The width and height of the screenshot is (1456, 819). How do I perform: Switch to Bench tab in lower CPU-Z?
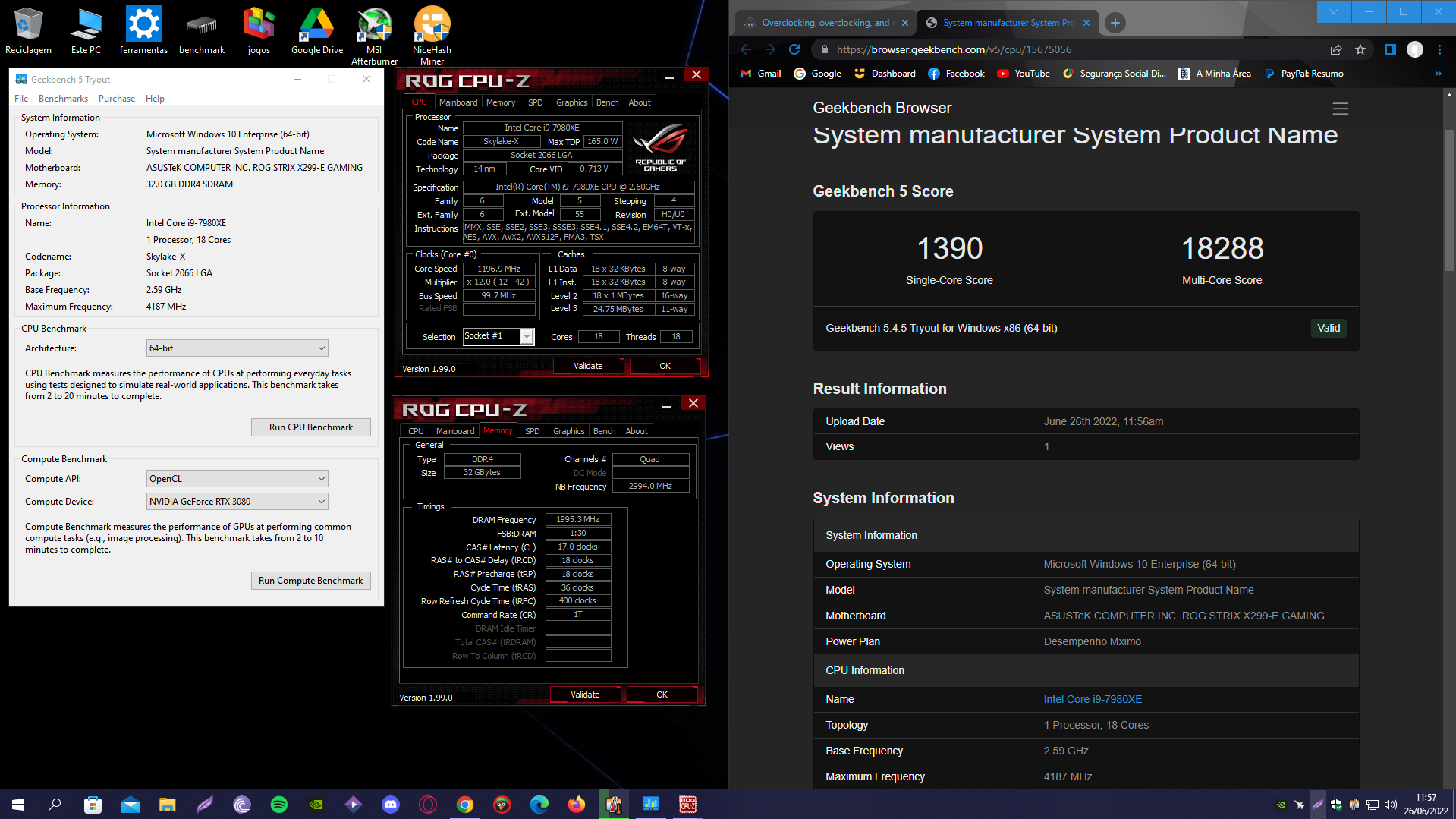605,431
